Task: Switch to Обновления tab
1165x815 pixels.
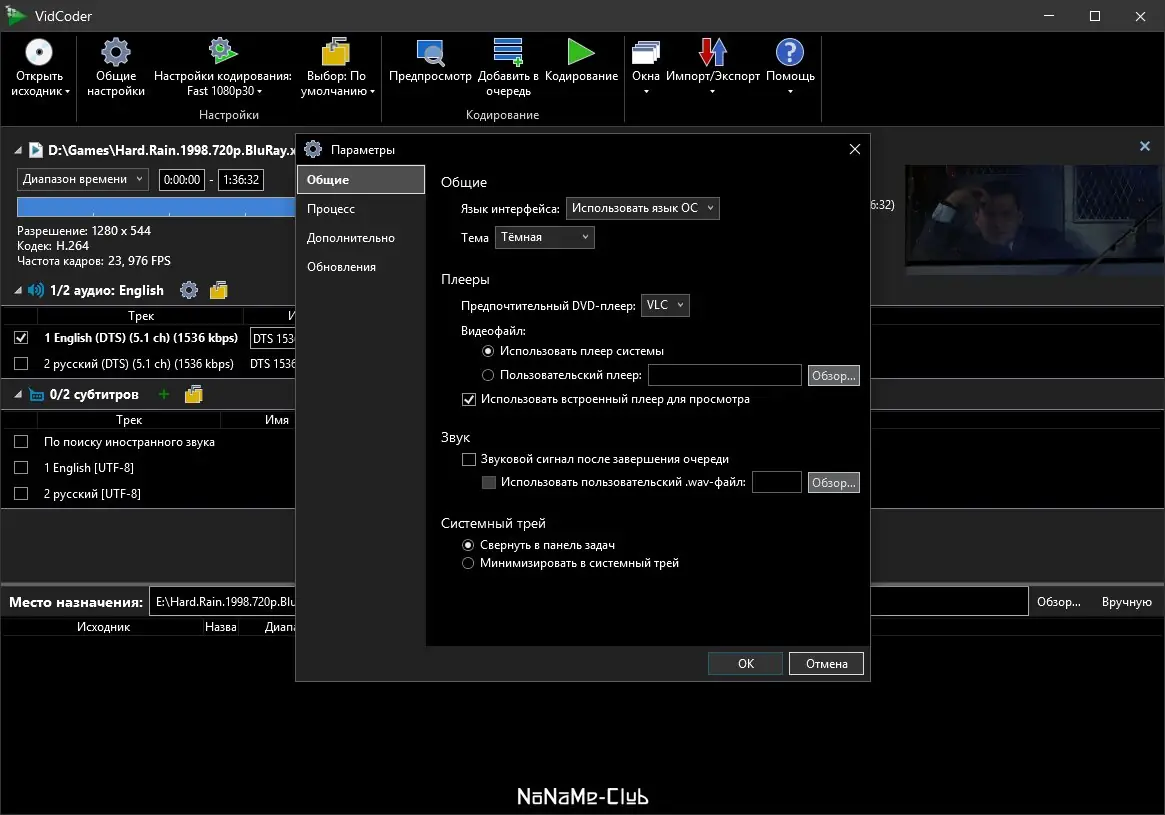Action: pyautogui.click(x=361, y=267)
